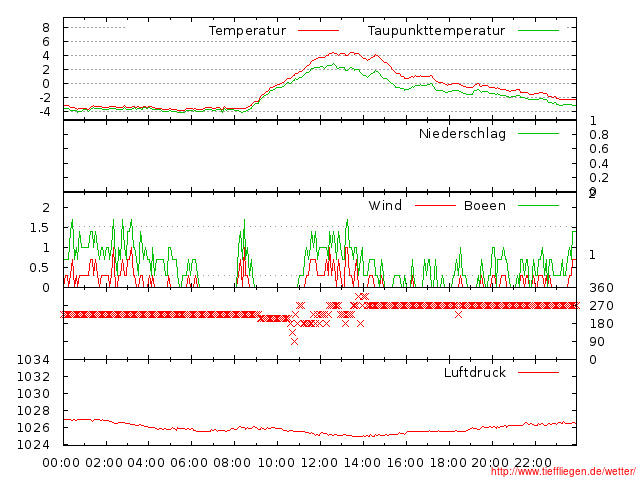
Task: Click the 12:00 time axis label
Action: pos(319,463)
